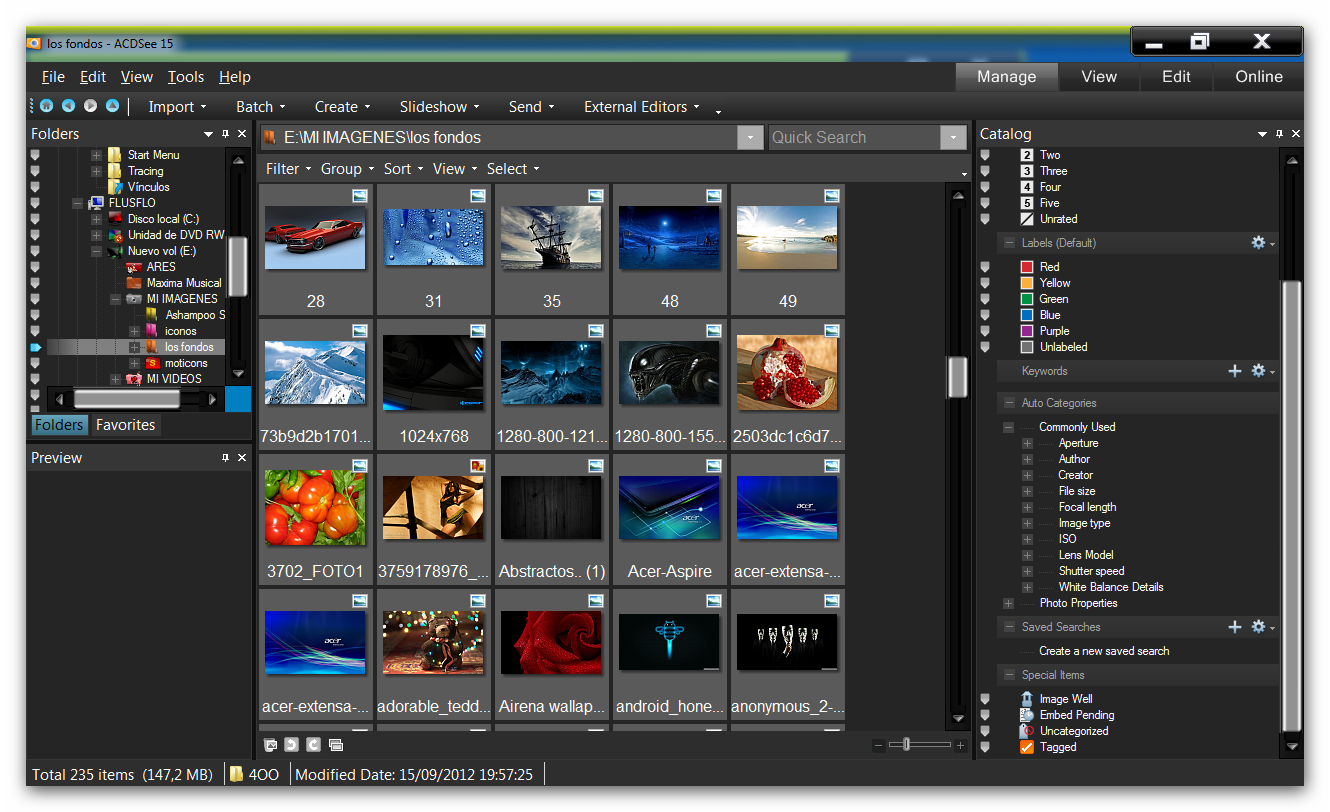
Task: Collapse the MI IMAGENES folder tree node
Action: tap(115, 299)
